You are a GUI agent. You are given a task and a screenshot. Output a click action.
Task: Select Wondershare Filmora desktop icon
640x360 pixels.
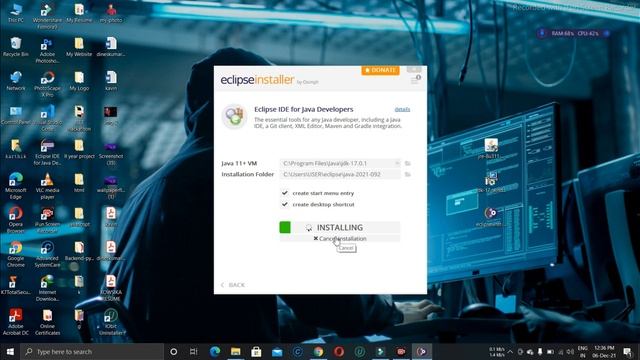coord(47,16)
